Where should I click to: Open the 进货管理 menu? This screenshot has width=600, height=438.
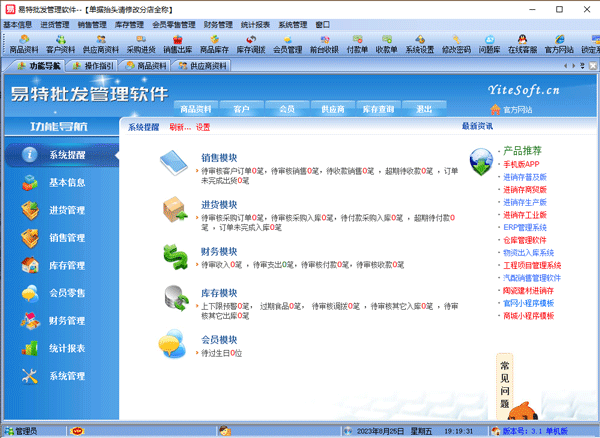click(55, 25)
